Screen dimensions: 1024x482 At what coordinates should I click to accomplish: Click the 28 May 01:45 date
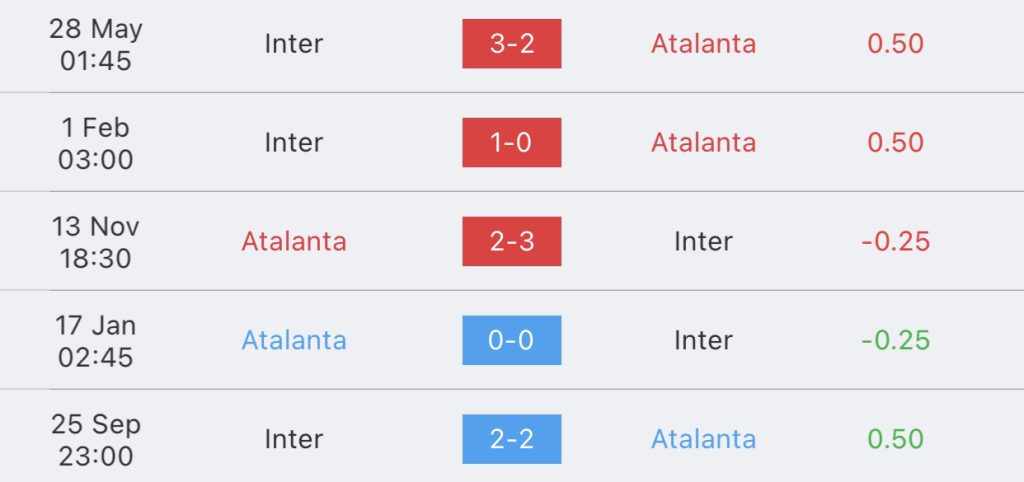96,44
